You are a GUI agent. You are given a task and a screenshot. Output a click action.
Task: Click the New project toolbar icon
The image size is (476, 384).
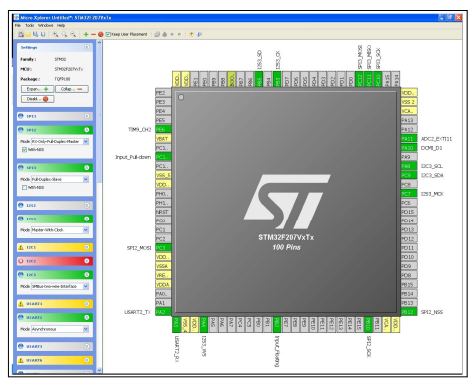21,34
